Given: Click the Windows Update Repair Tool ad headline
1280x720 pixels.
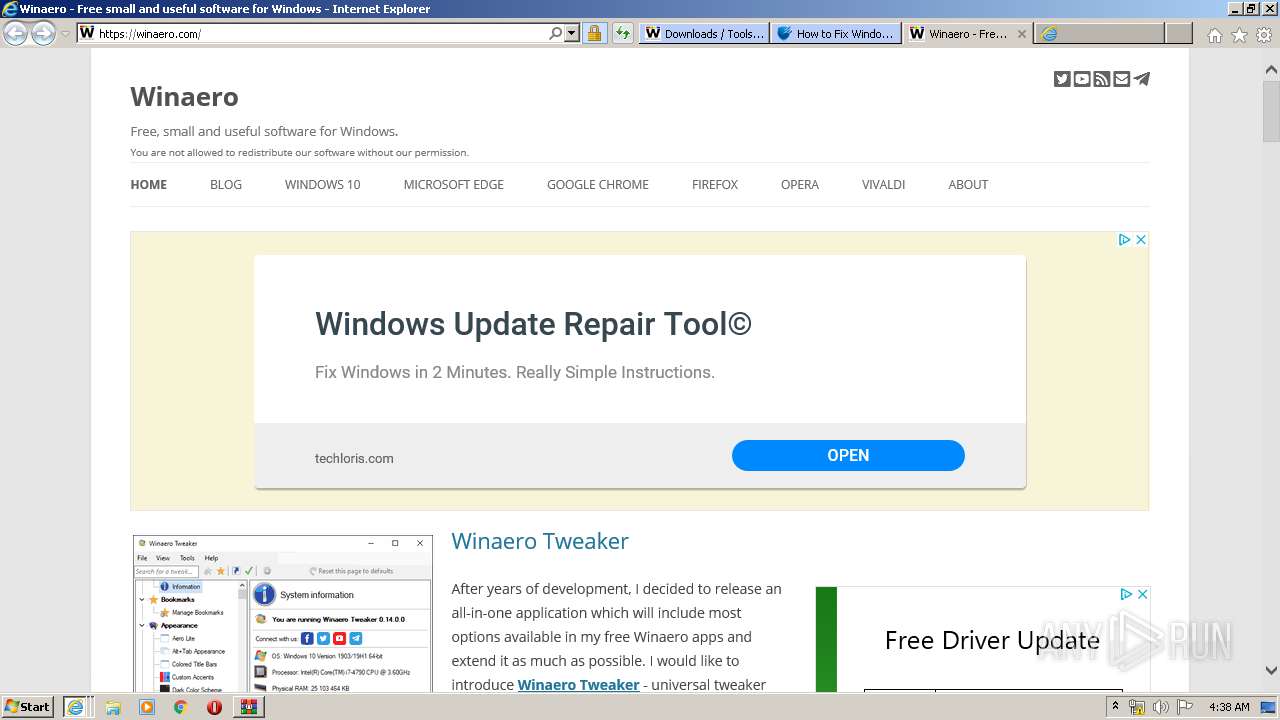Looking at the screenshot, I should pyautogui.click(x=533, y=324).
